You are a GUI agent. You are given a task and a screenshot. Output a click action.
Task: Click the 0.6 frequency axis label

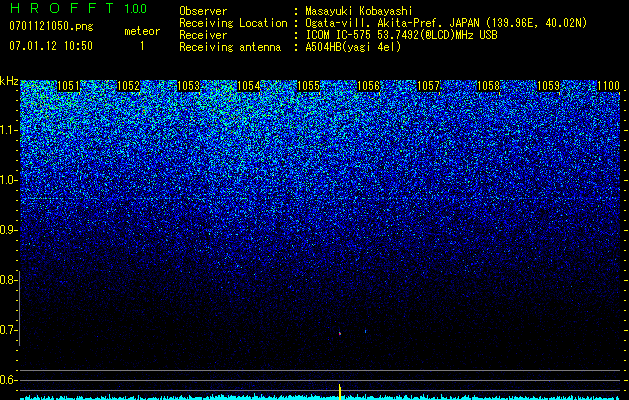8,380
